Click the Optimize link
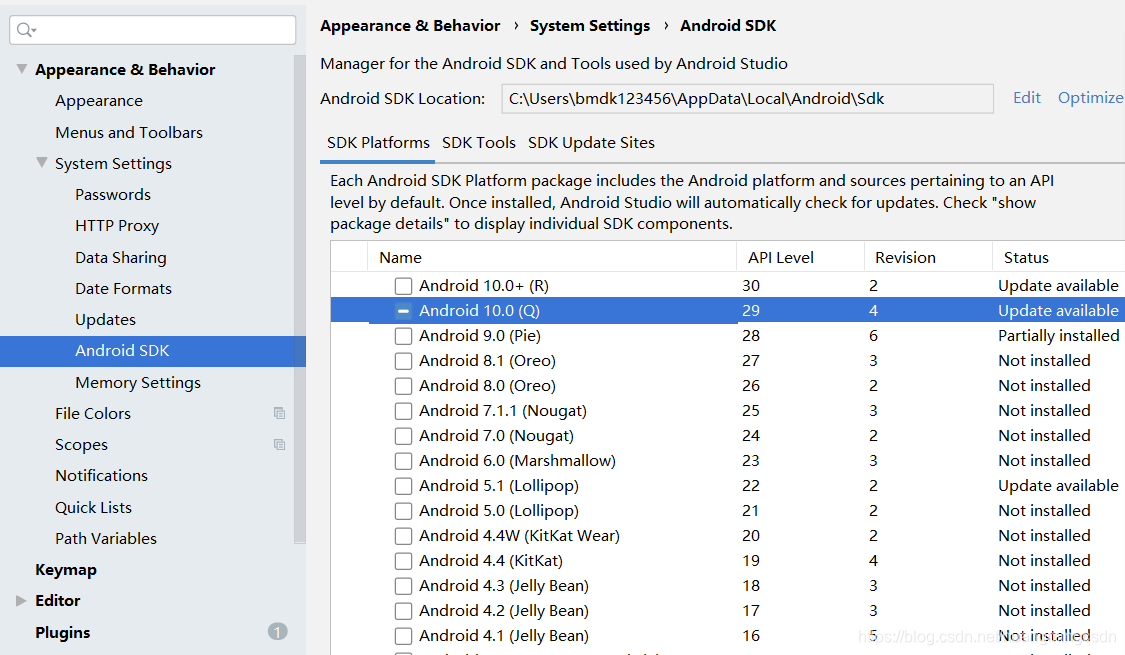This screenshot has height=655, width=1125. [x=1091, y=98]
